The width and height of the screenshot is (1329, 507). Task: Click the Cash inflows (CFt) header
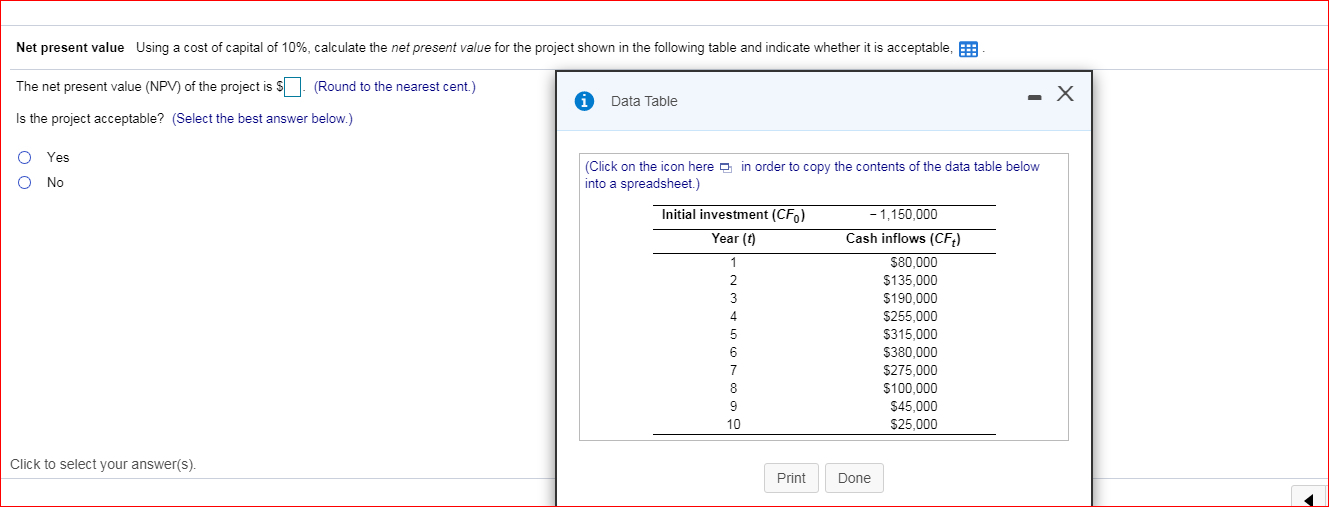click(x=904, y=239)
